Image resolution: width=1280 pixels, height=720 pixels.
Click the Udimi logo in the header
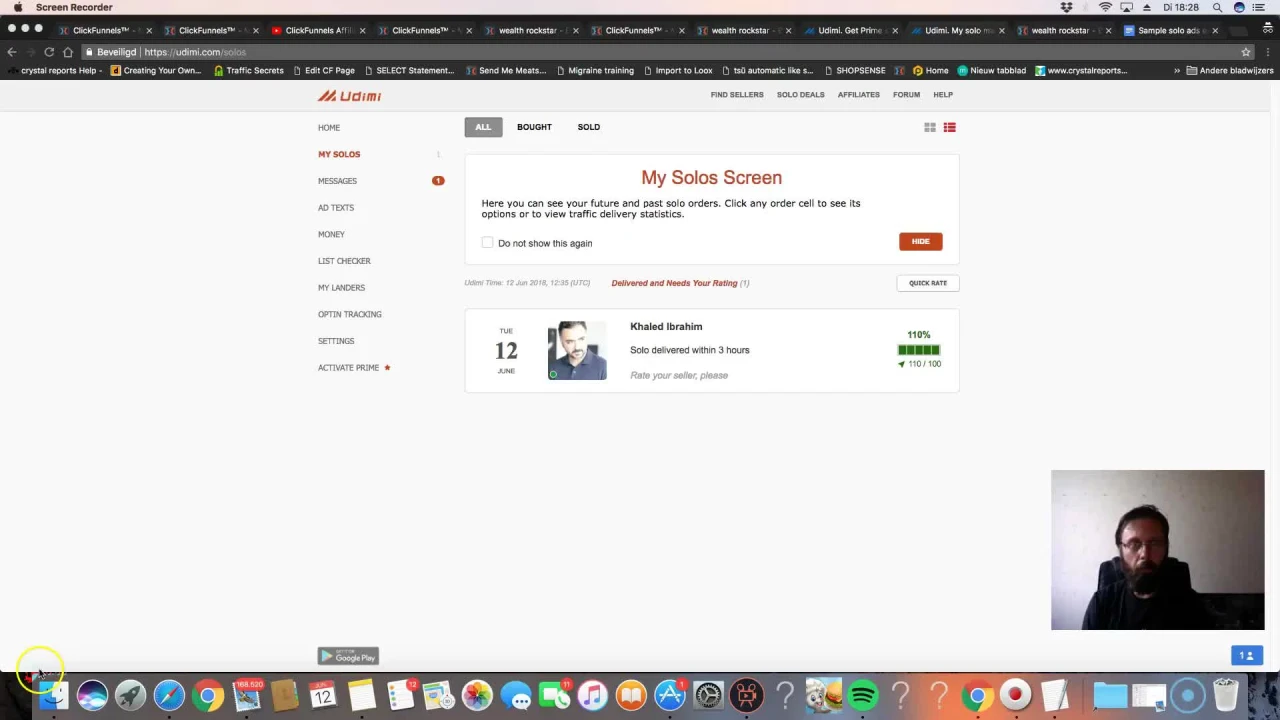tap(349, 96)
